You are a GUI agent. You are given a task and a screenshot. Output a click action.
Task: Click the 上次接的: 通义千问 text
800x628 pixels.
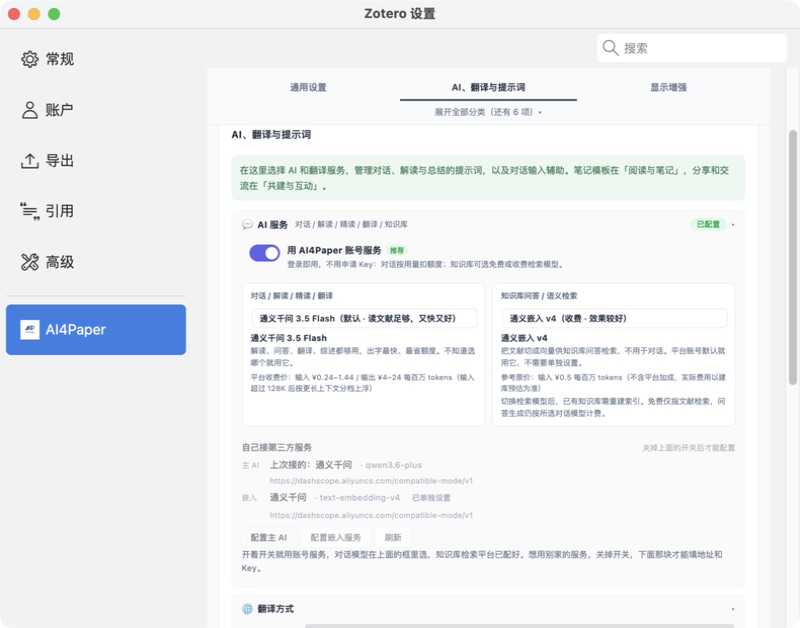click(311, 465)
